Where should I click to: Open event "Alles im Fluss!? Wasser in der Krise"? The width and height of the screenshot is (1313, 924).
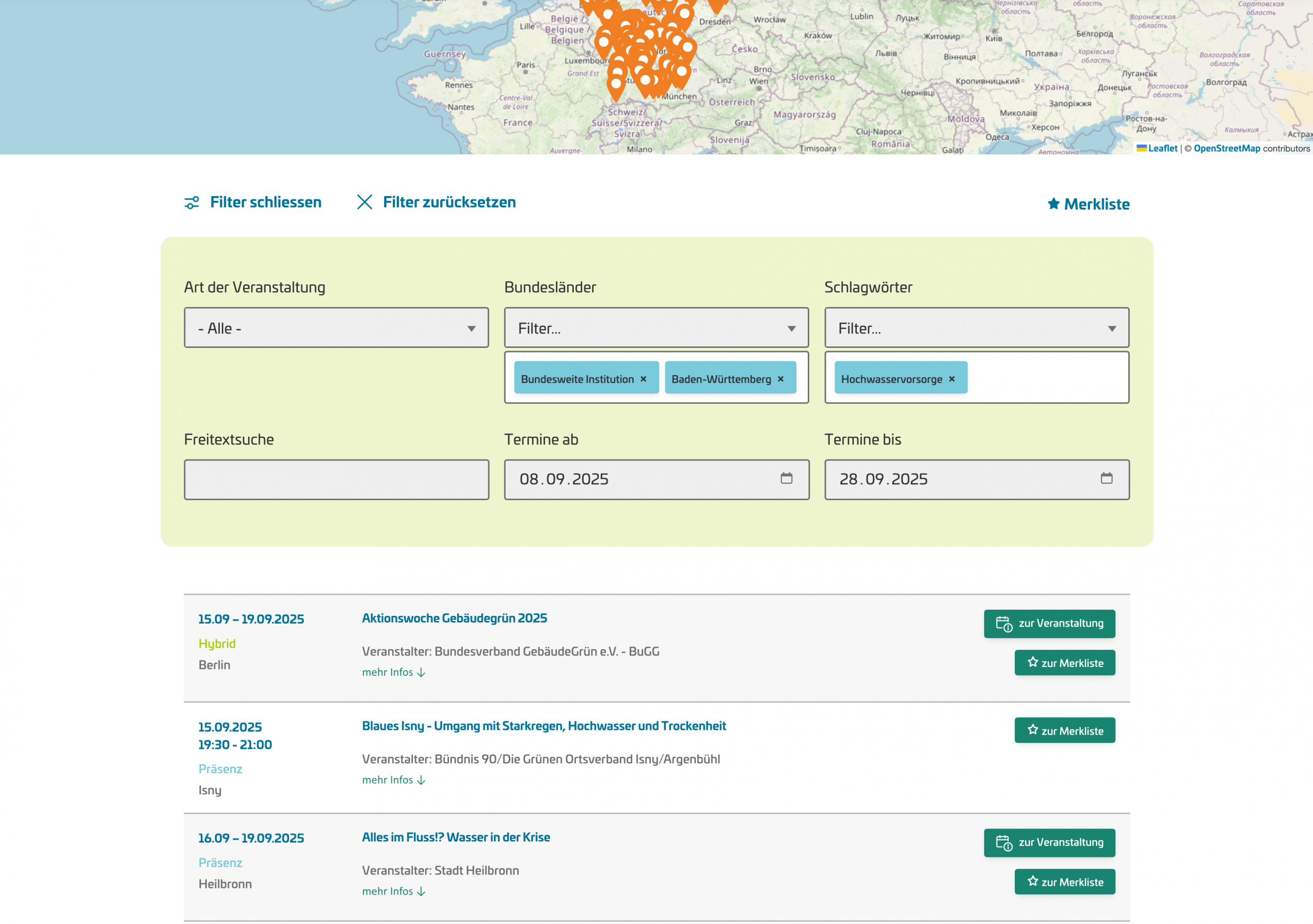456,837
